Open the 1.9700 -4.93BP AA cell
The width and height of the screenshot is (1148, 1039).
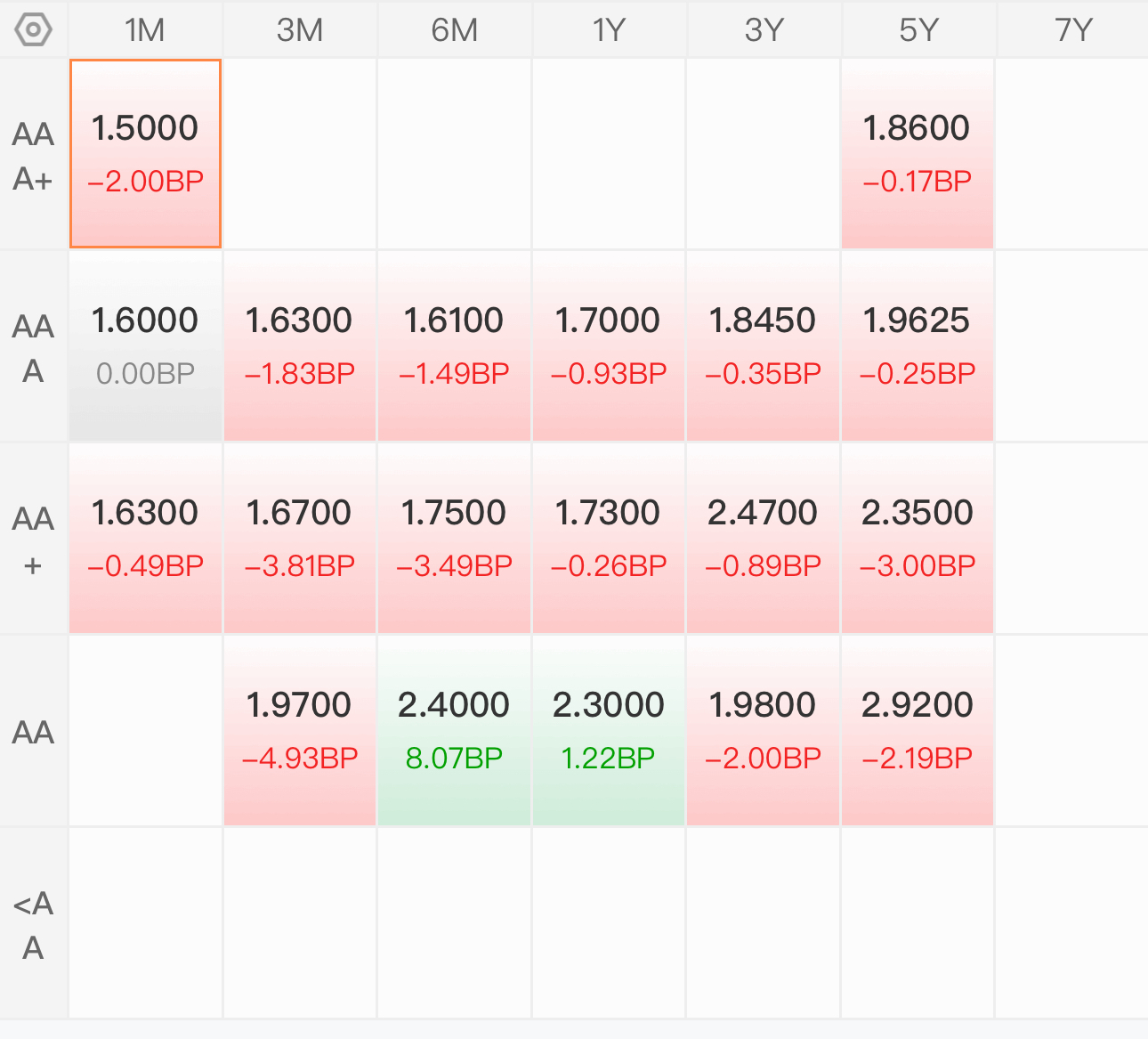[300, 731]
